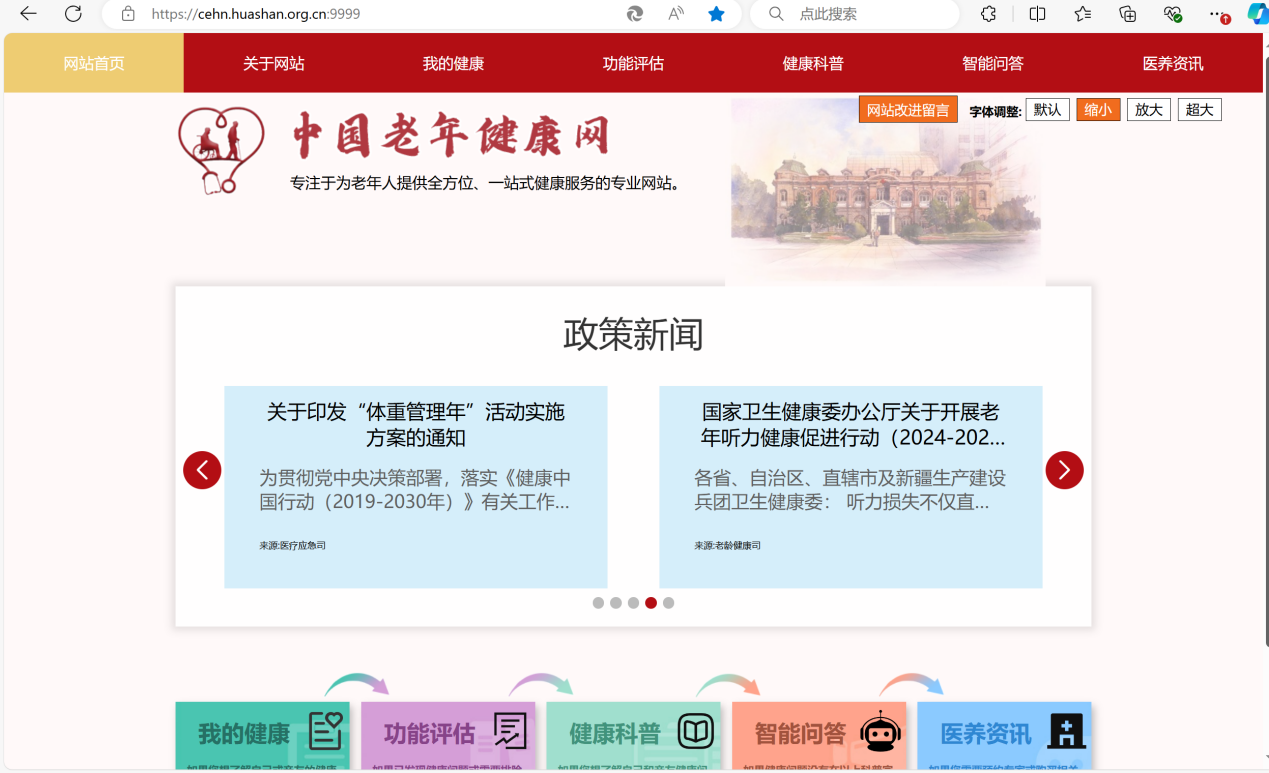Set font size to 放大
1269x773 pixels.
click(x=1148, y=110)
